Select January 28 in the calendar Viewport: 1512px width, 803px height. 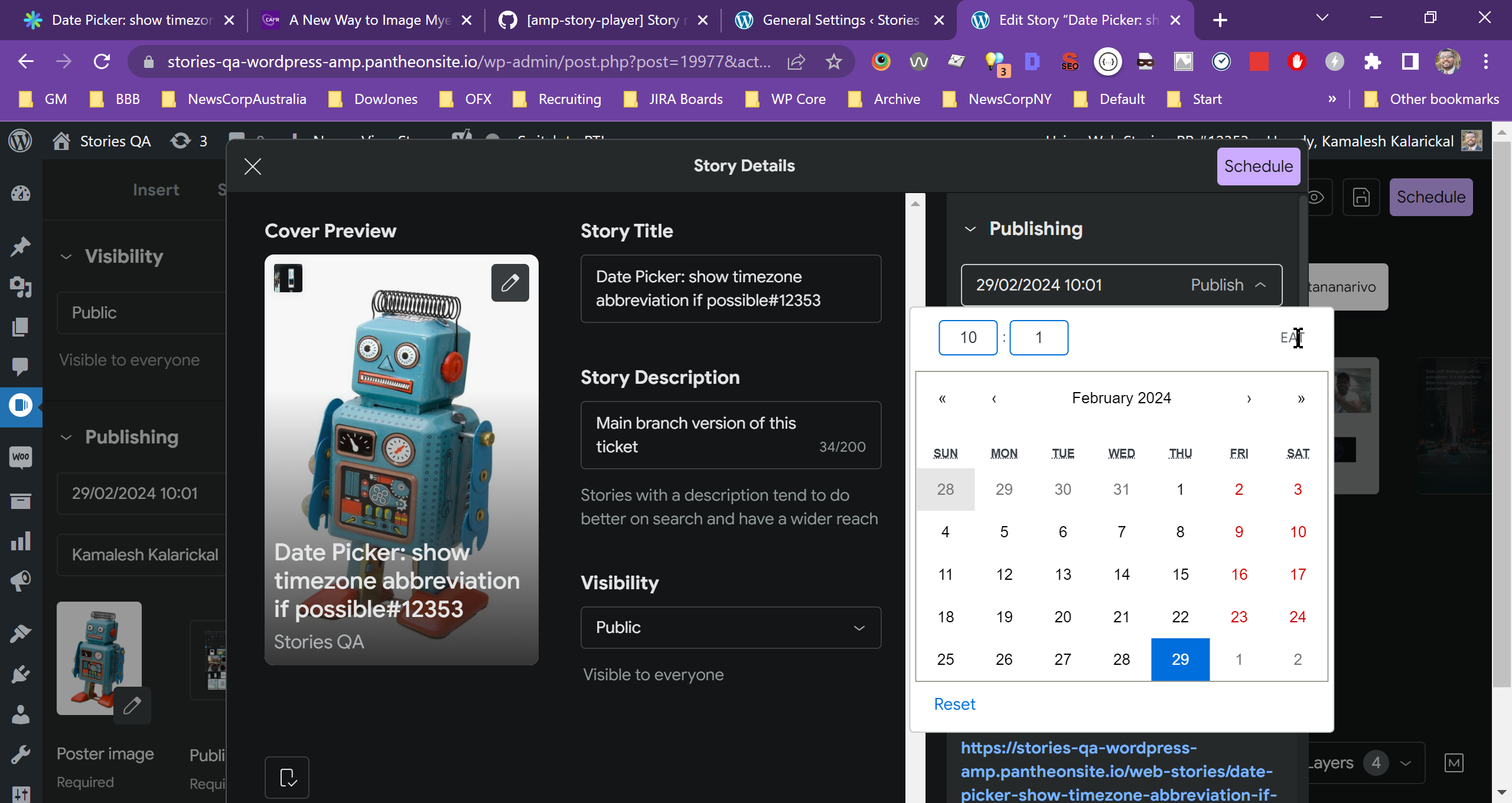946,489
